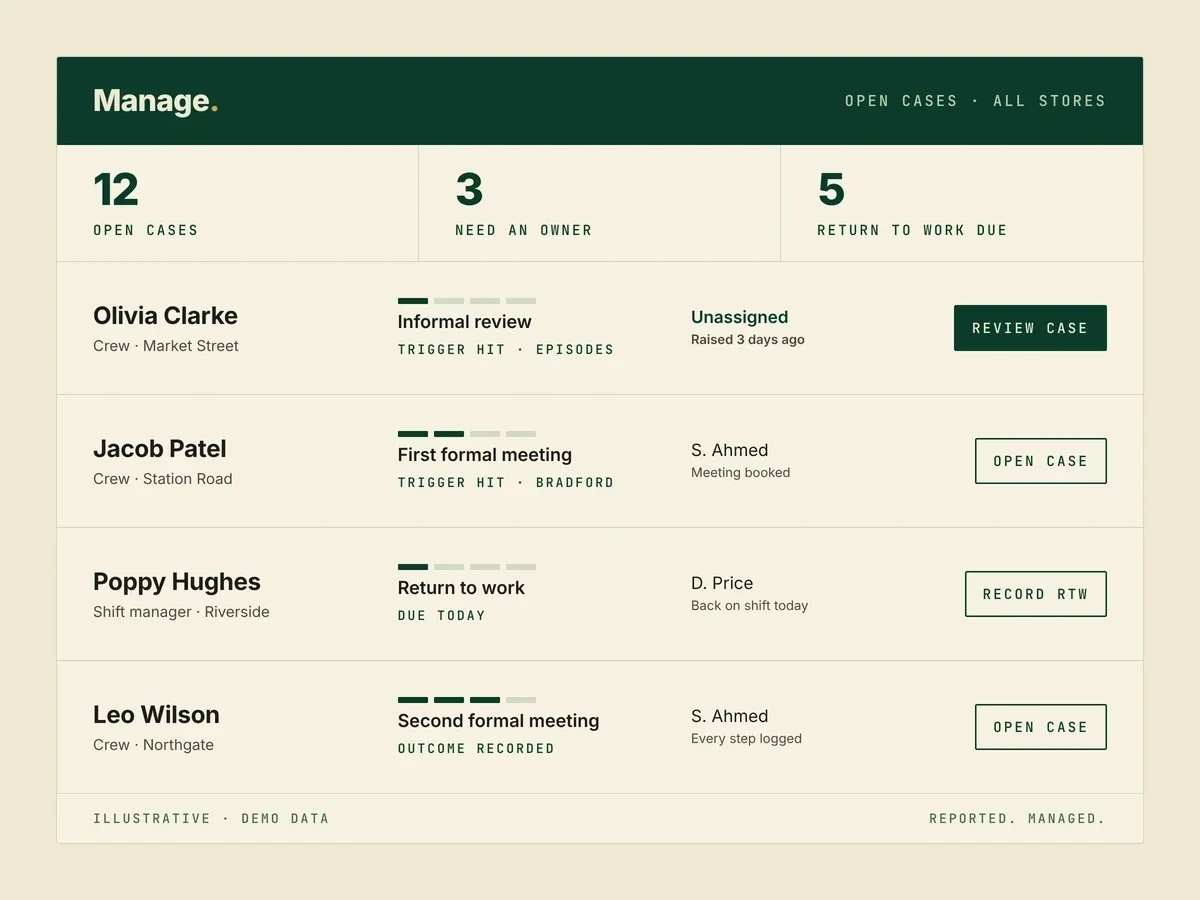The height and width of the screenshot is (900, 1200).
Task: Click the Unassigned owner label
Action: [740, 317]
